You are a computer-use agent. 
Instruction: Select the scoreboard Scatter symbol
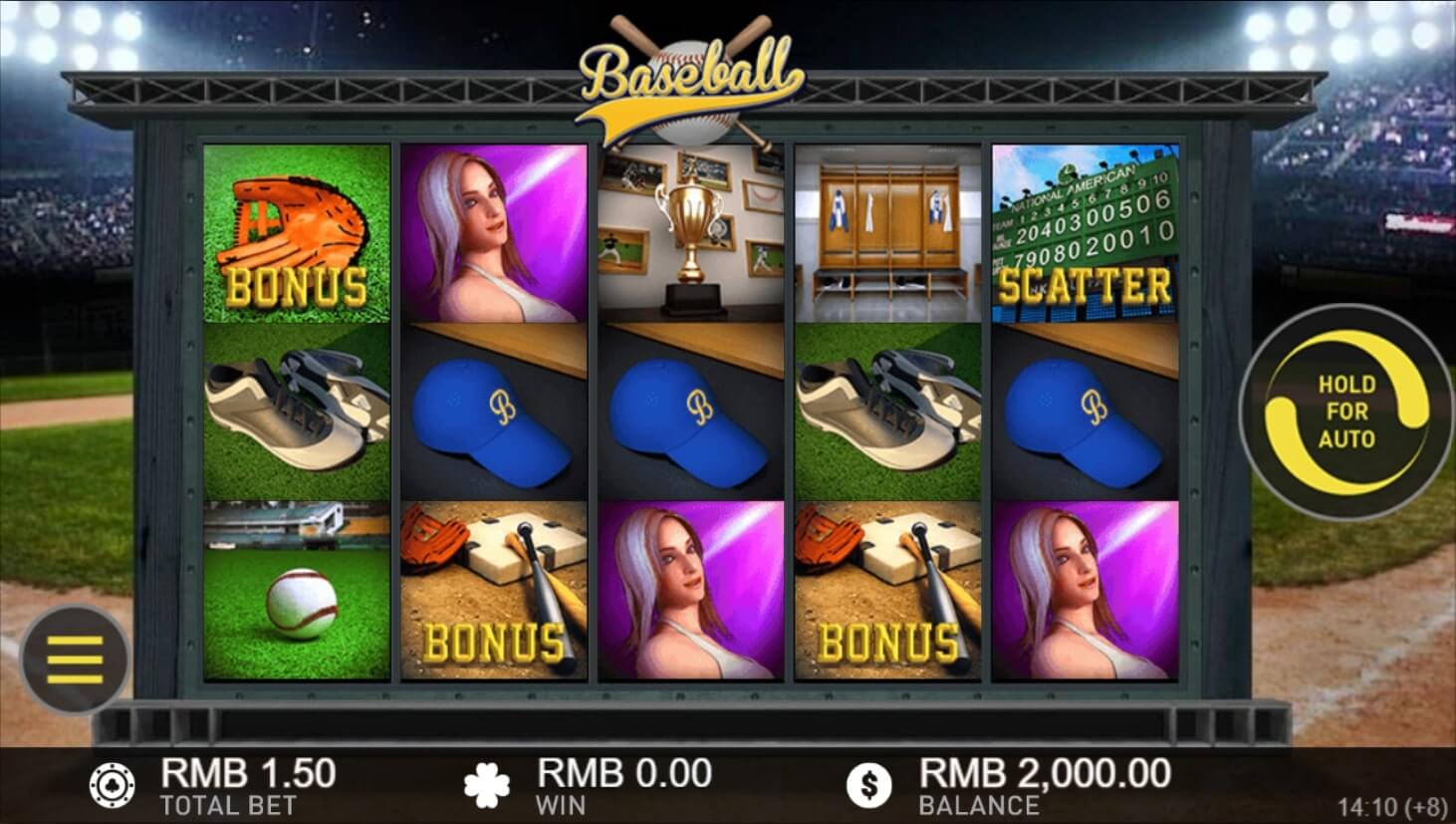point(1086,233)
